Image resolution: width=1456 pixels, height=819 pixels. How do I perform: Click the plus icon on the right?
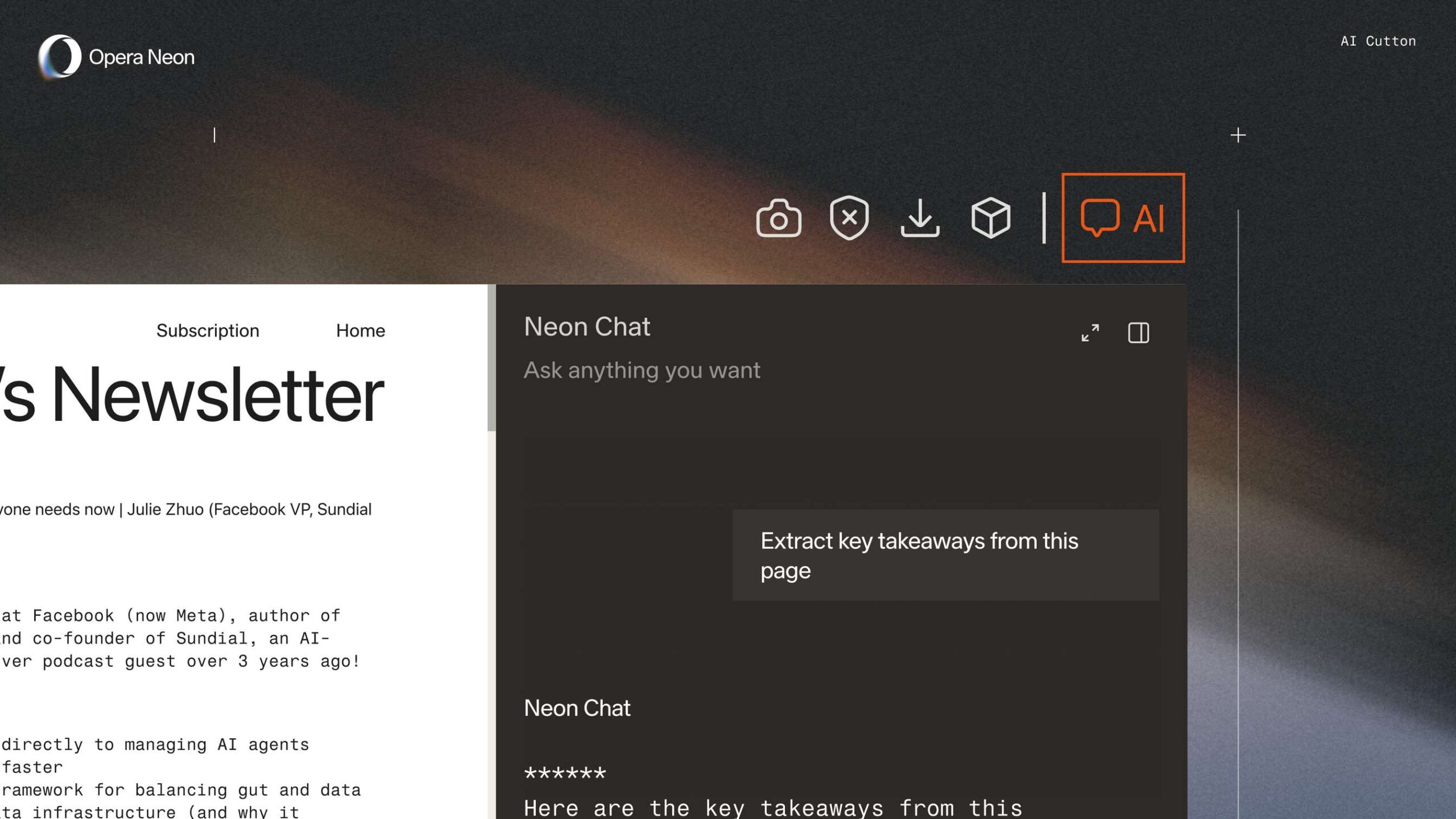point(1238,135)
